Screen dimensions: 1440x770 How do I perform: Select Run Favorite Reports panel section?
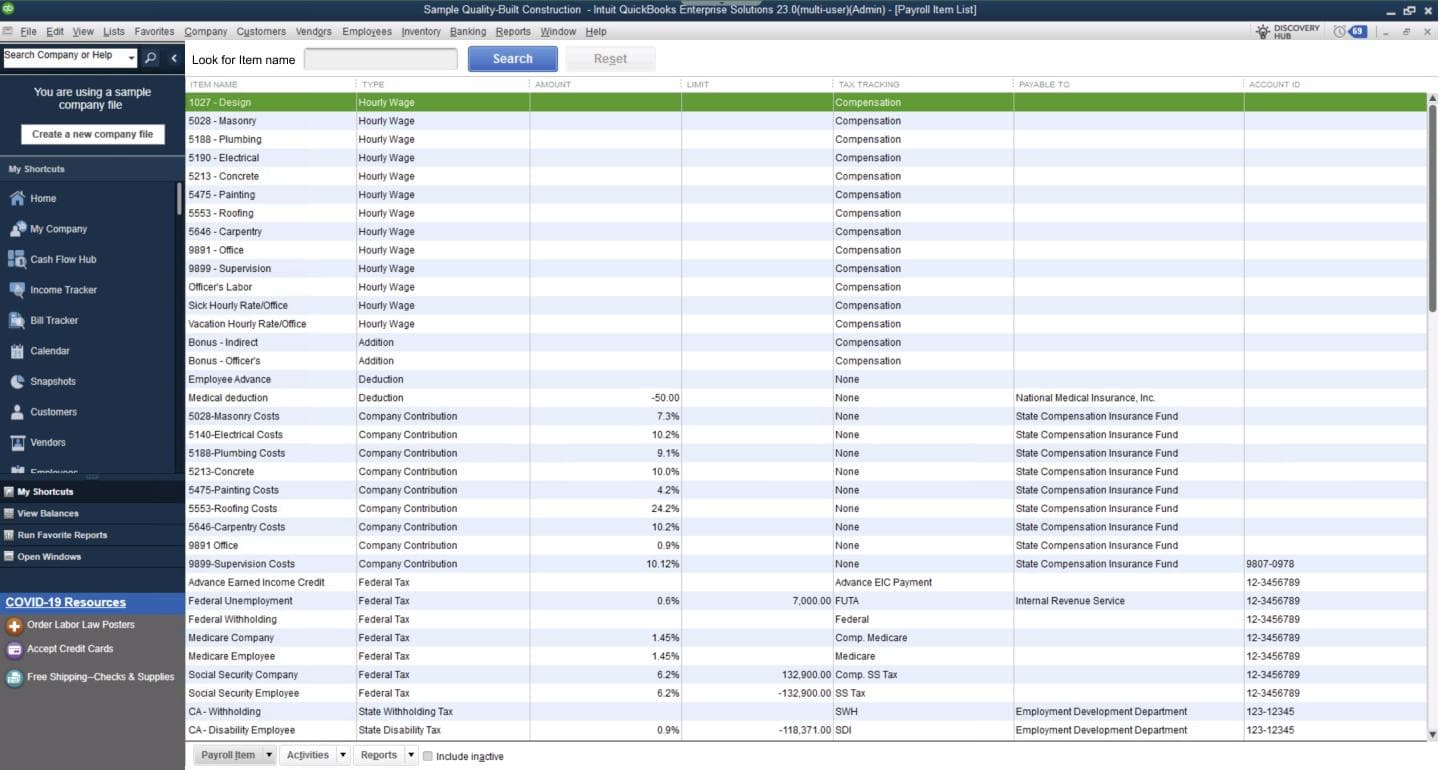[x=92, y=535]
